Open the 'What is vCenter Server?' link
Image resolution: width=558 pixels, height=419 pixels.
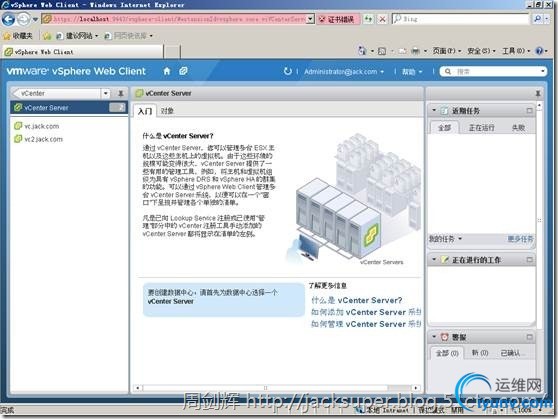click(x=357, y=300)
